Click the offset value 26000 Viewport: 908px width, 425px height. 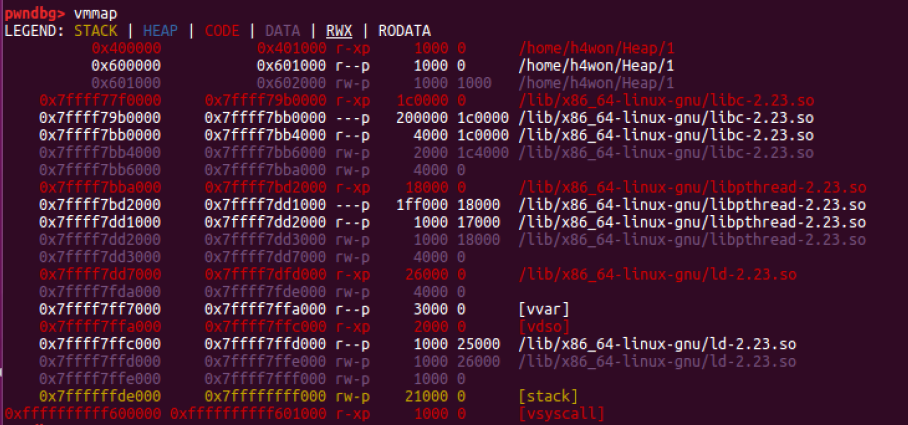478,361
